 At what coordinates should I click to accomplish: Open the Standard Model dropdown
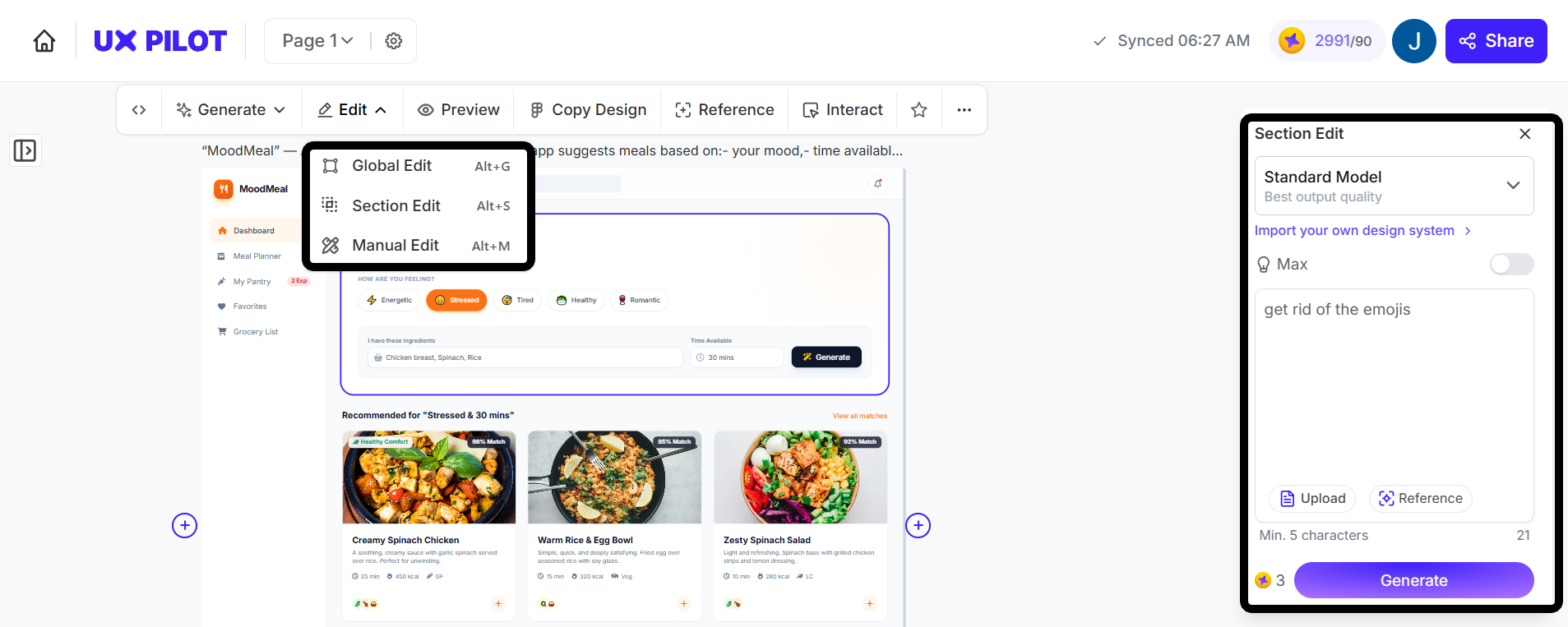1394,186
